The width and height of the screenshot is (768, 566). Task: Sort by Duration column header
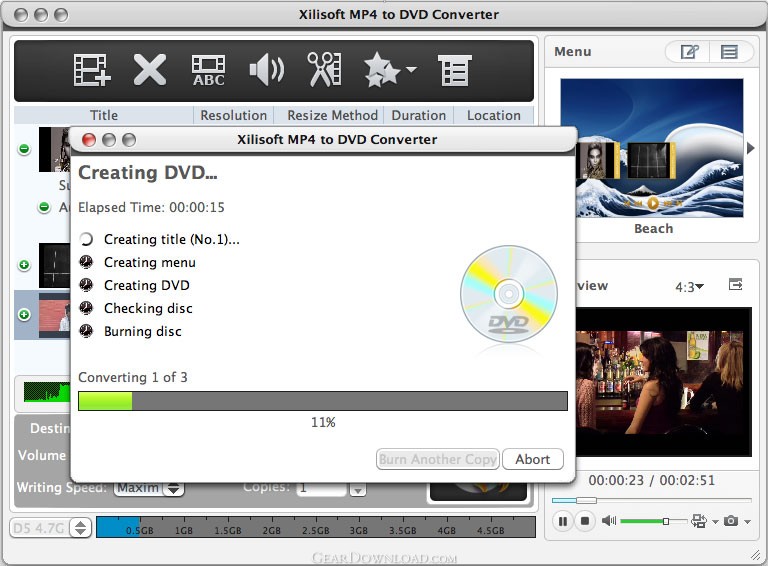(419, 115)
